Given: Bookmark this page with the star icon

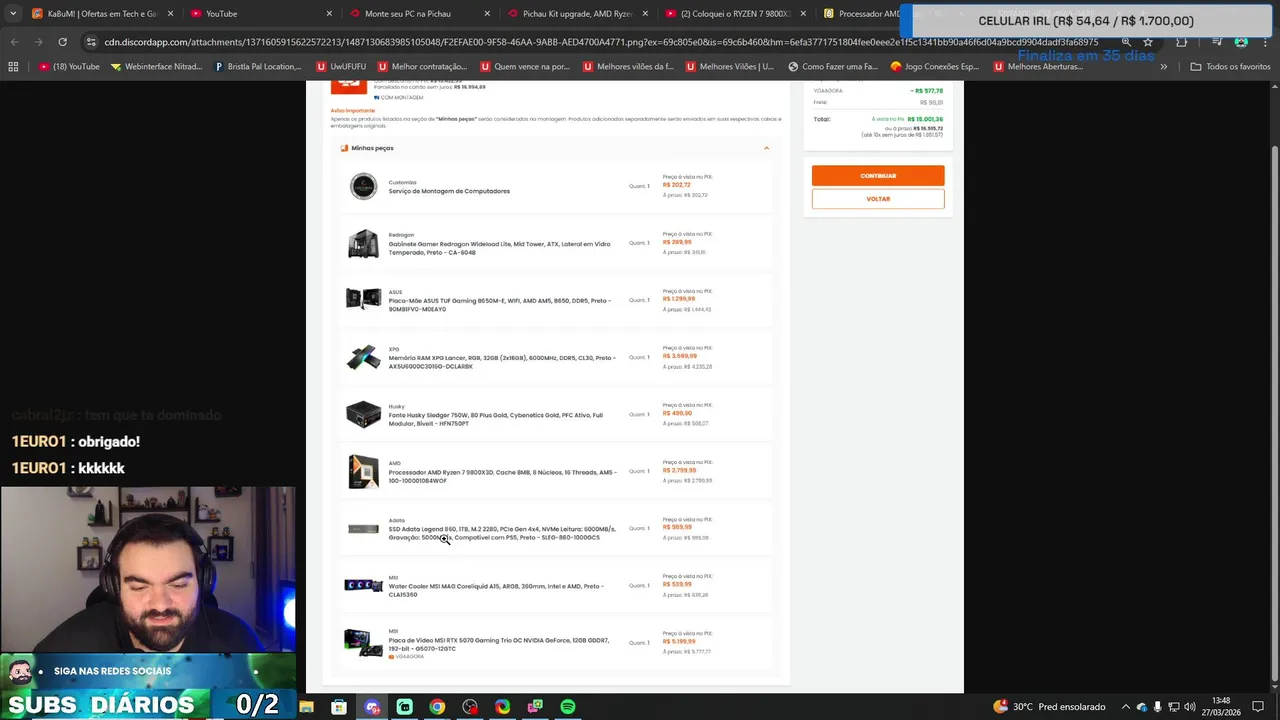Looking at the screenshot, I should [1148, 42].
